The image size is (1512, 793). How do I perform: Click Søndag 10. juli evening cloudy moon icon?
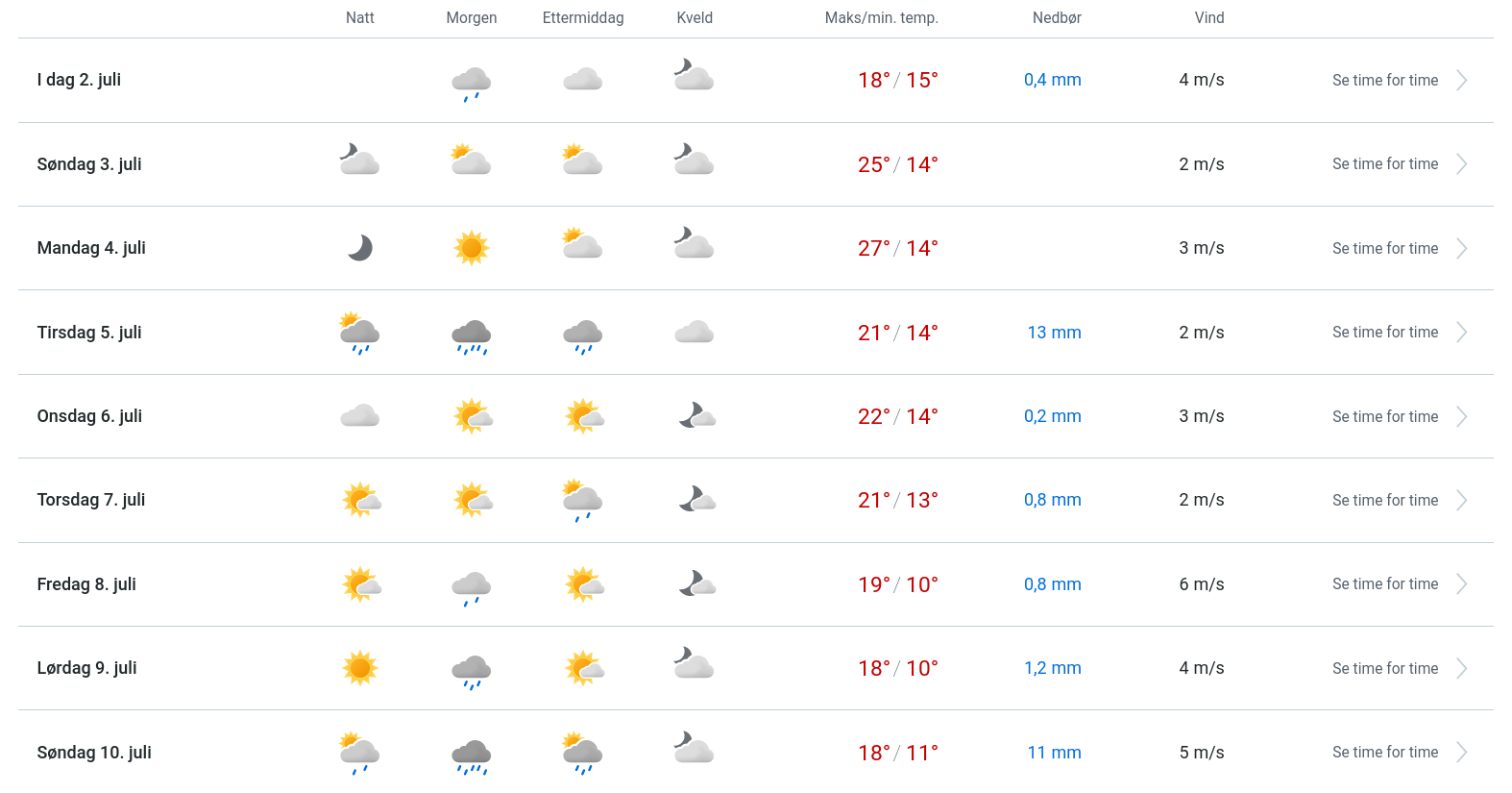694,748
